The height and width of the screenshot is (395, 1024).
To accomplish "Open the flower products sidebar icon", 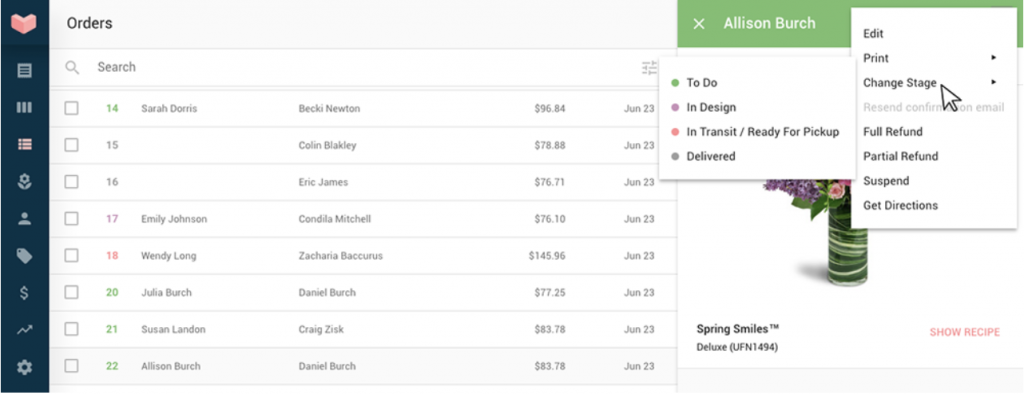I will tap(24, 182).
